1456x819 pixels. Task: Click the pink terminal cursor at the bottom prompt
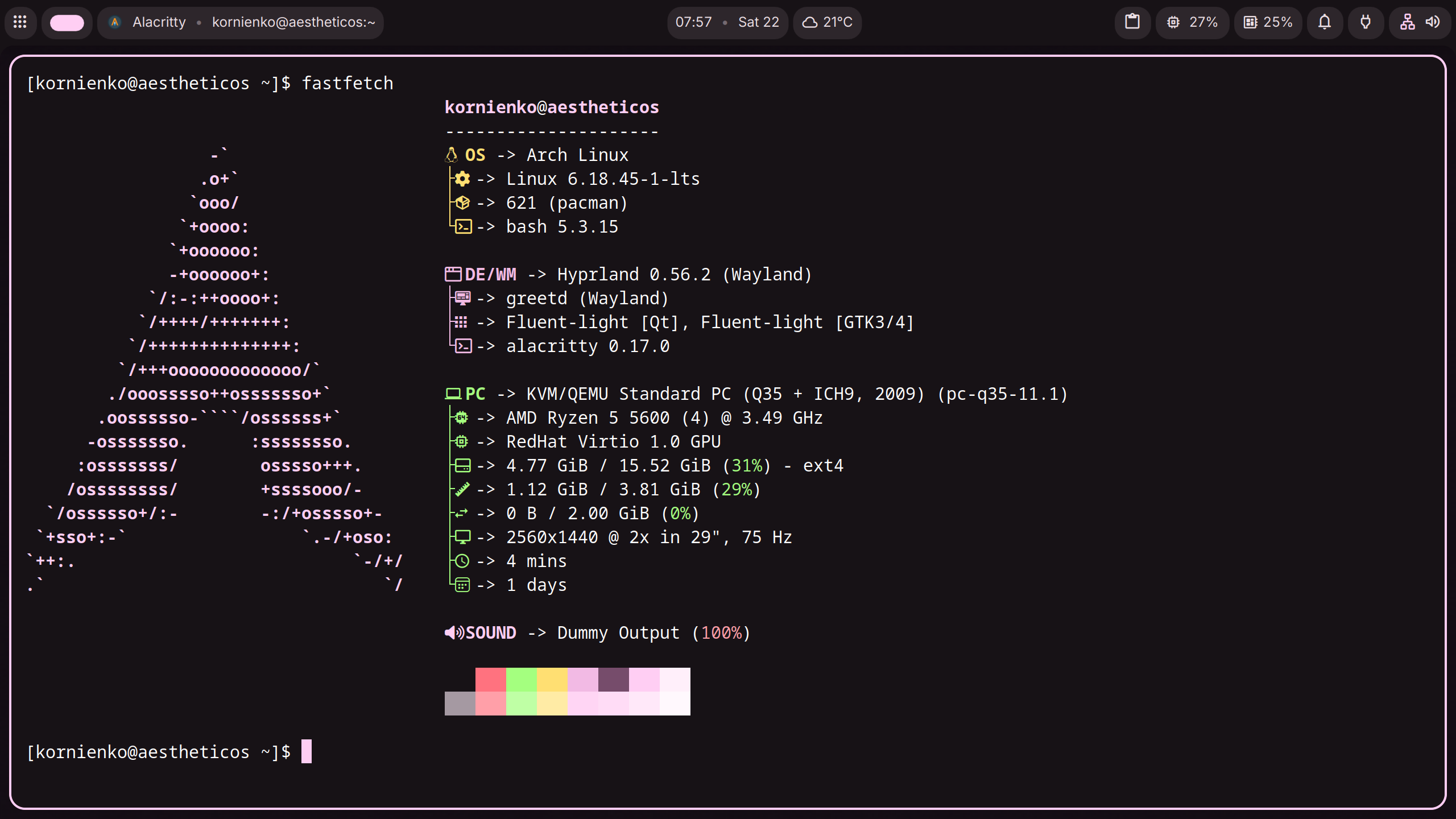pyautogui.click(x=307, y=751)
